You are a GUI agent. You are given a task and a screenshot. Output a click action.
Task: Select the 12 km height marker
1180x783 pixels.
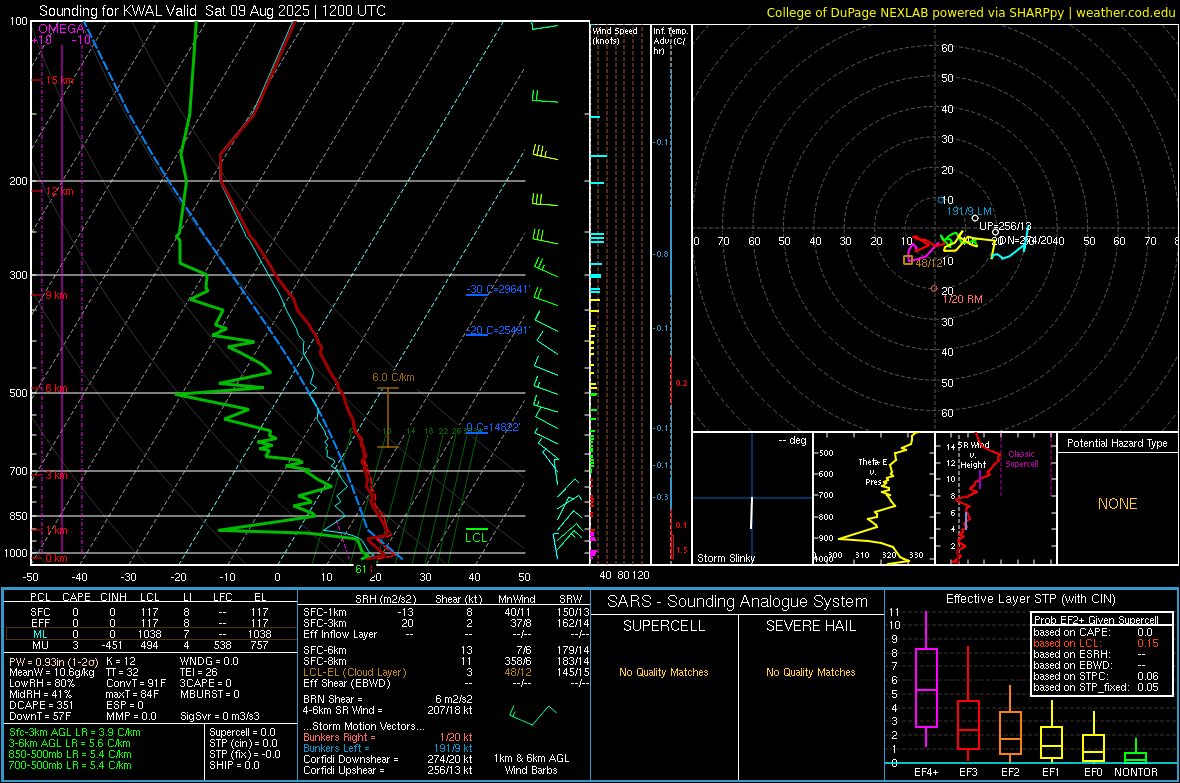(57, 191)
